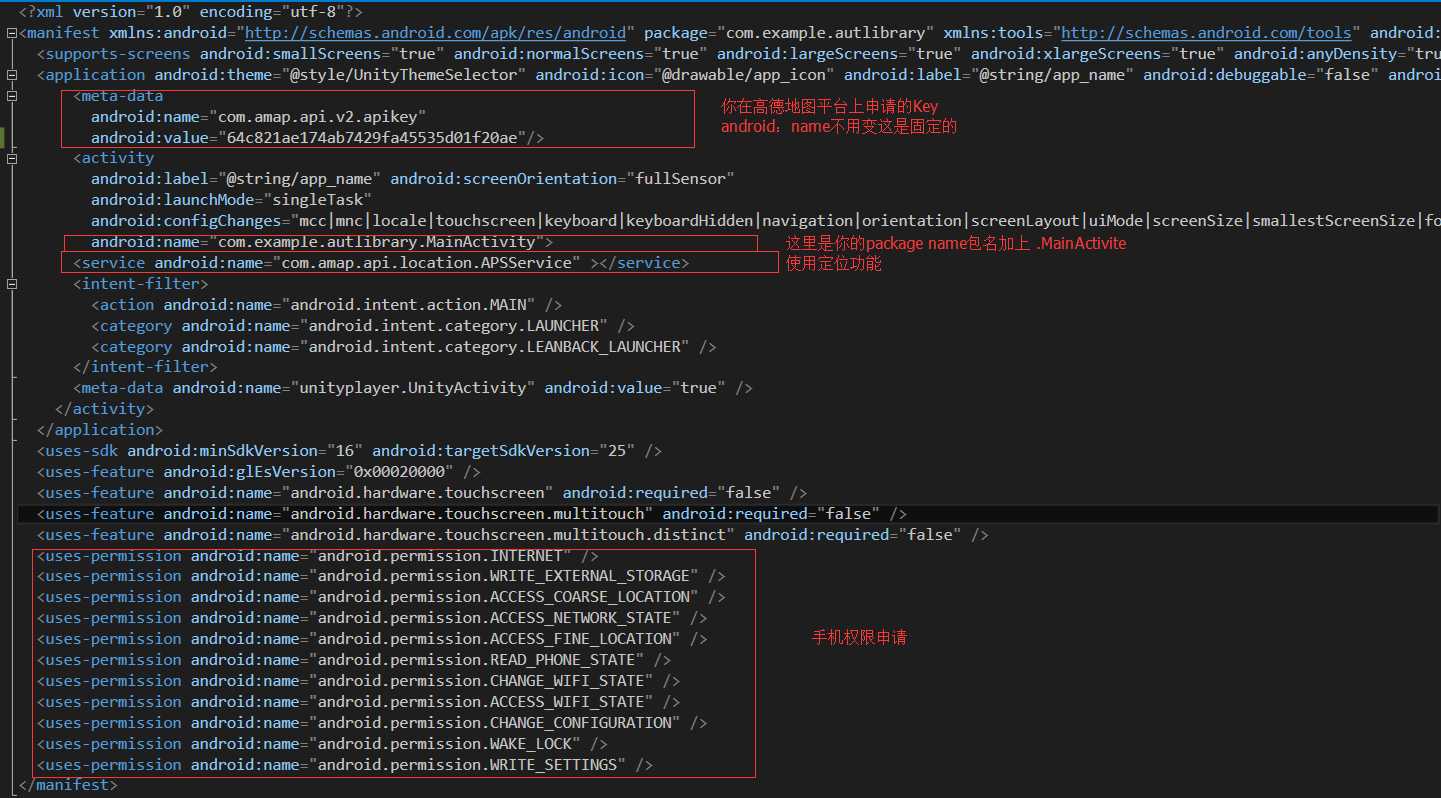Click the LEANBACK_LAUNCHER category value
The height and width of the screenshot is (798, 1441).
(494, 347)
